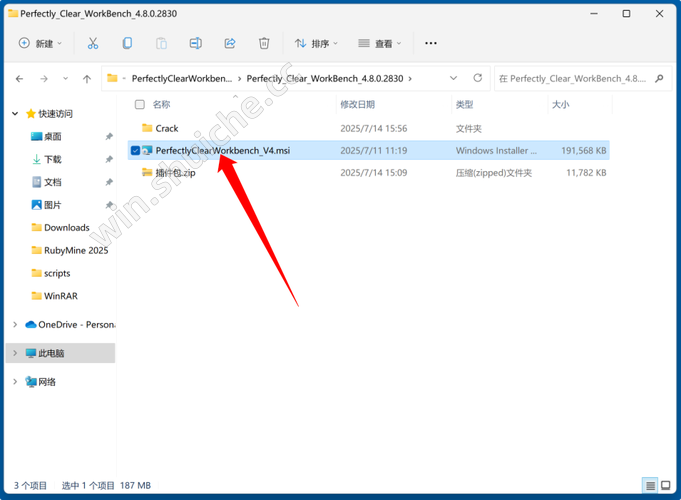Uncheck the PerfectlyClearWorkbench_V4.msi checkbox
The image size is (681, 500).
[x=135, y=150]
